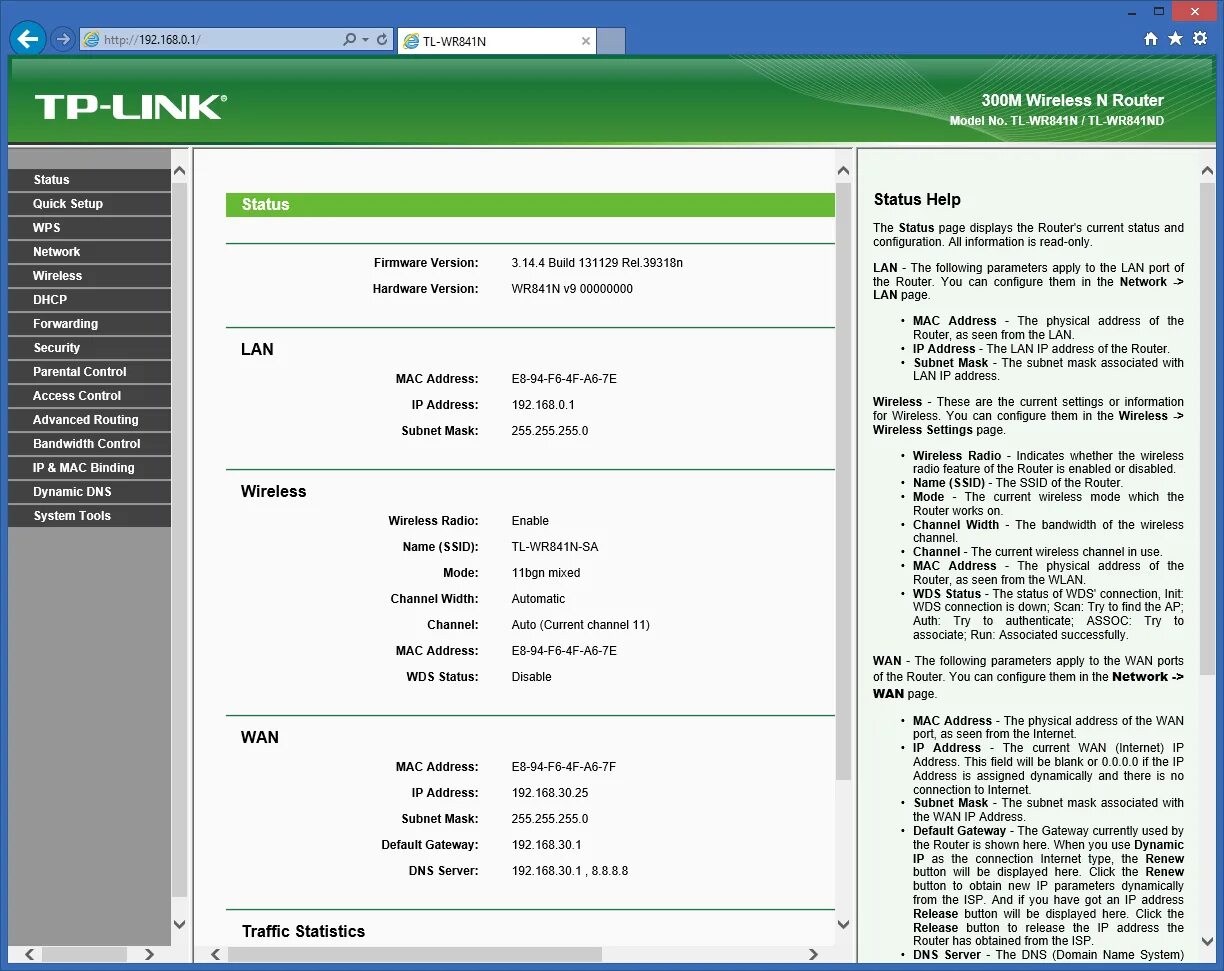This screenshot has width=1224, height=971.
Task: Click main panel vertical scrollbar thumb
Action: tap(843, 481)
